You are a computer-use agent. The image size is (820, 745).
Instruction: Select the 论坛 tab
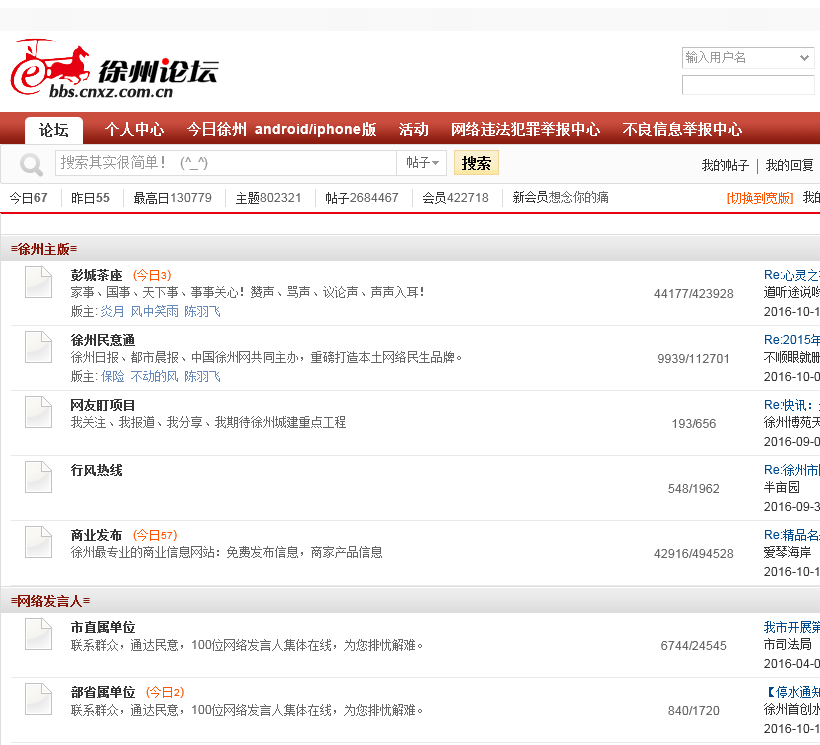coord(54,130)
